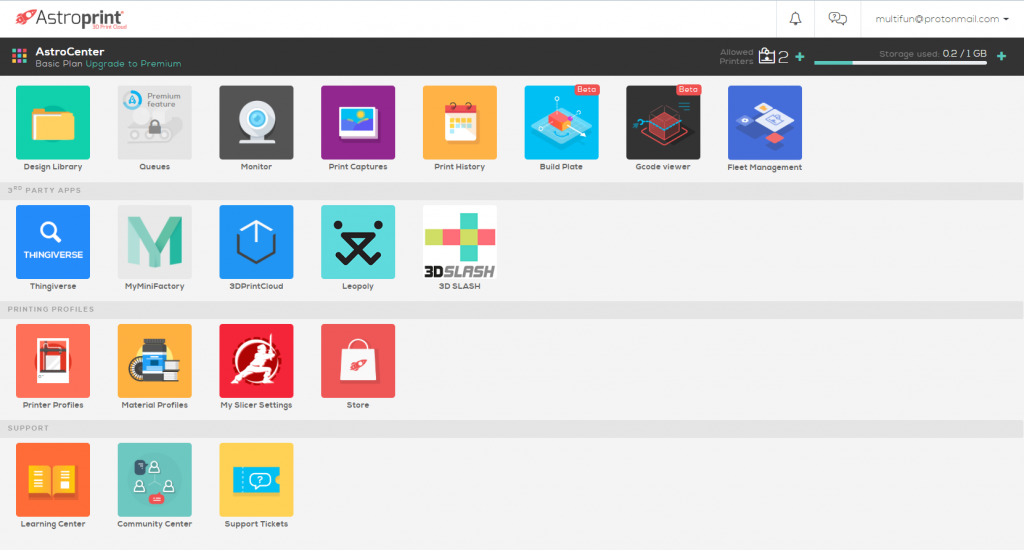The image size is (1024, 550).
Task: Open the Learning Center
Action: (53, 480)
